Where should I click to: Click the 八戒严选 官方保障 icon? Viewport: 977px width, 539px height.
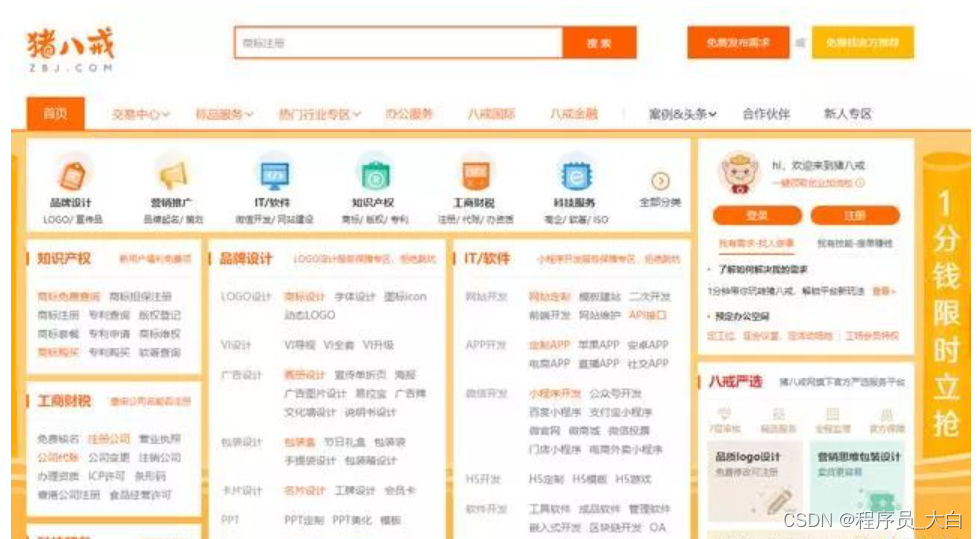887,414
